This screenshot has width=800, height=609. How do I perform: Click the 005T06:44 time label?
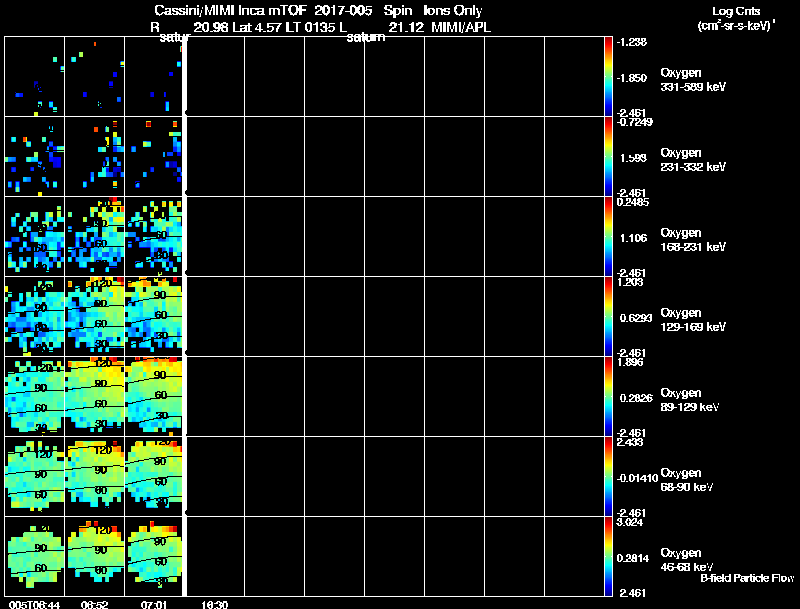[x=35, y=605]
